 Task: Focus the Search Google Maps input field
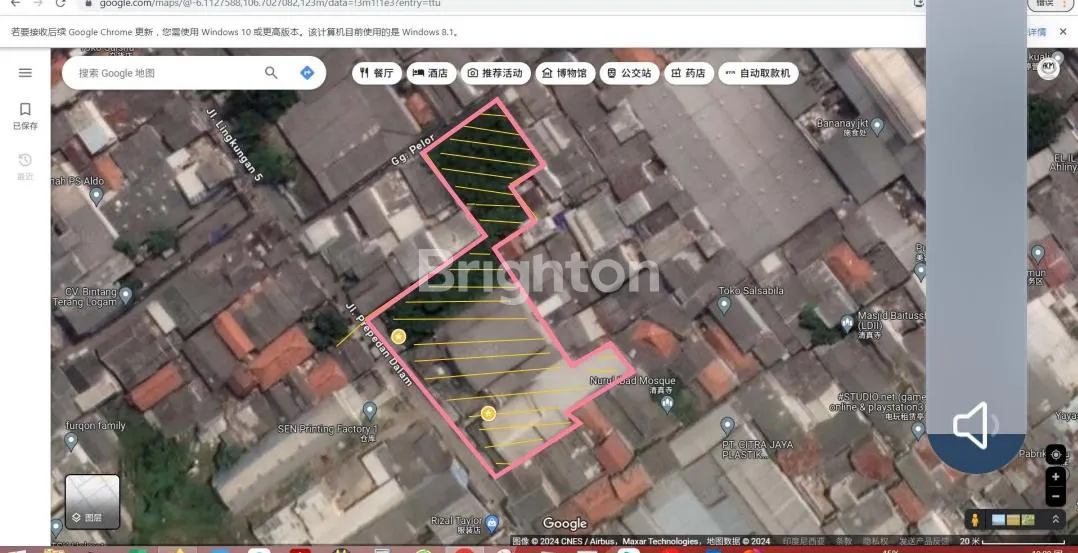pyautogui.click(x=165, y=73)
